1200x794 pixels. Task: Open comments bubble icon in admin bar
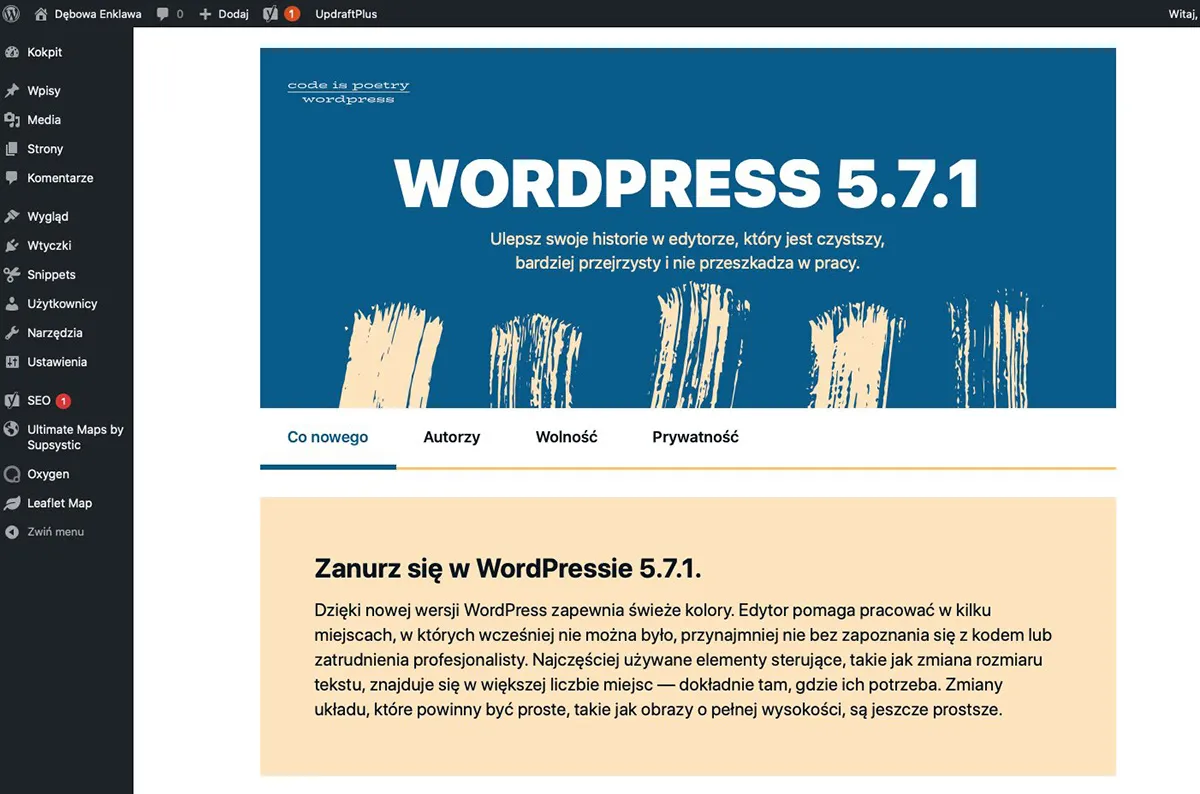pos(163,15)
